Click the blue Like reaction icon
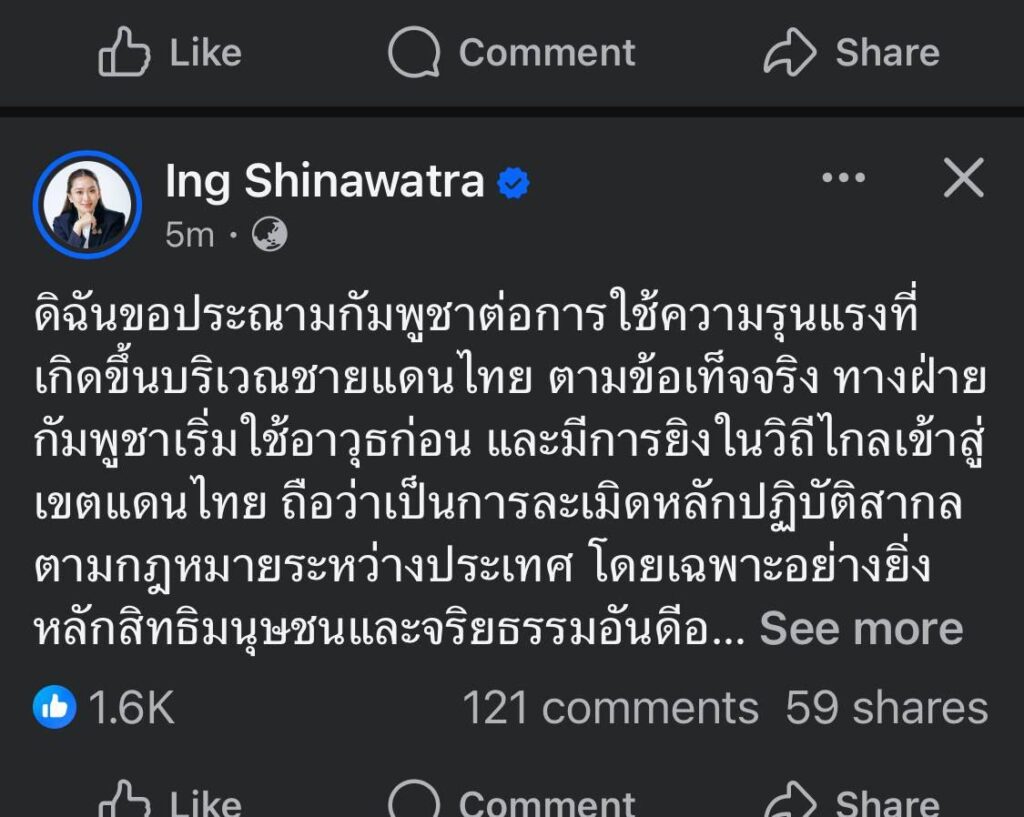This screenshot has height=817, width=1024. pos(55,709)
